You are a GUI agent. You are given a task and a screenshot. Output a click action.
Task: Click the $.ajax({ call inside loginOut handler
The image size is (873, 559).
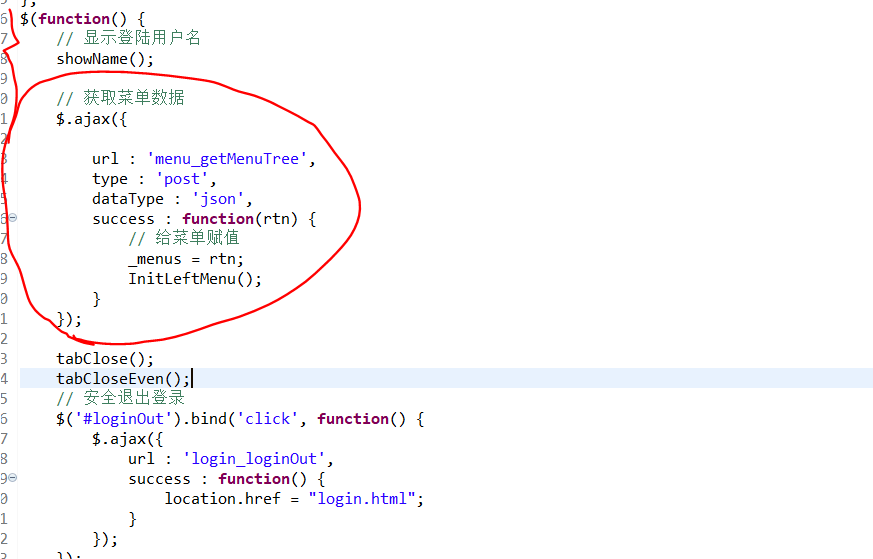(x=127, y=439)
